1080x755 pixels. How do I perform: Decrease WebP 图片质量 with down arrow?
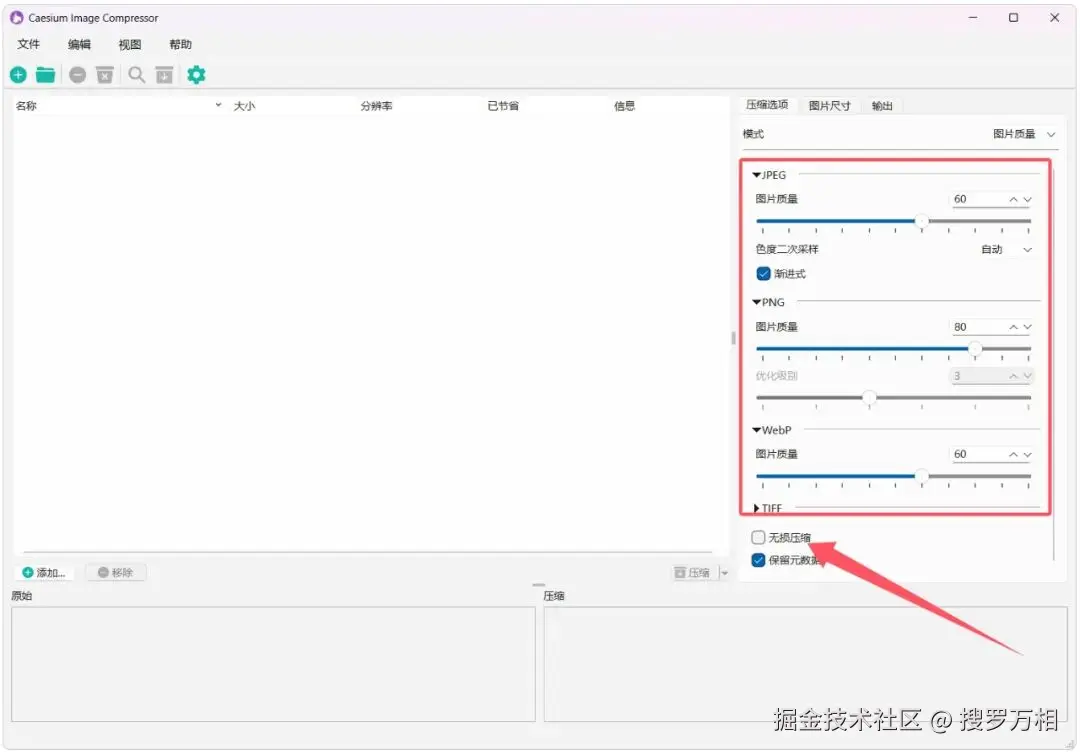coord(1027,455)
